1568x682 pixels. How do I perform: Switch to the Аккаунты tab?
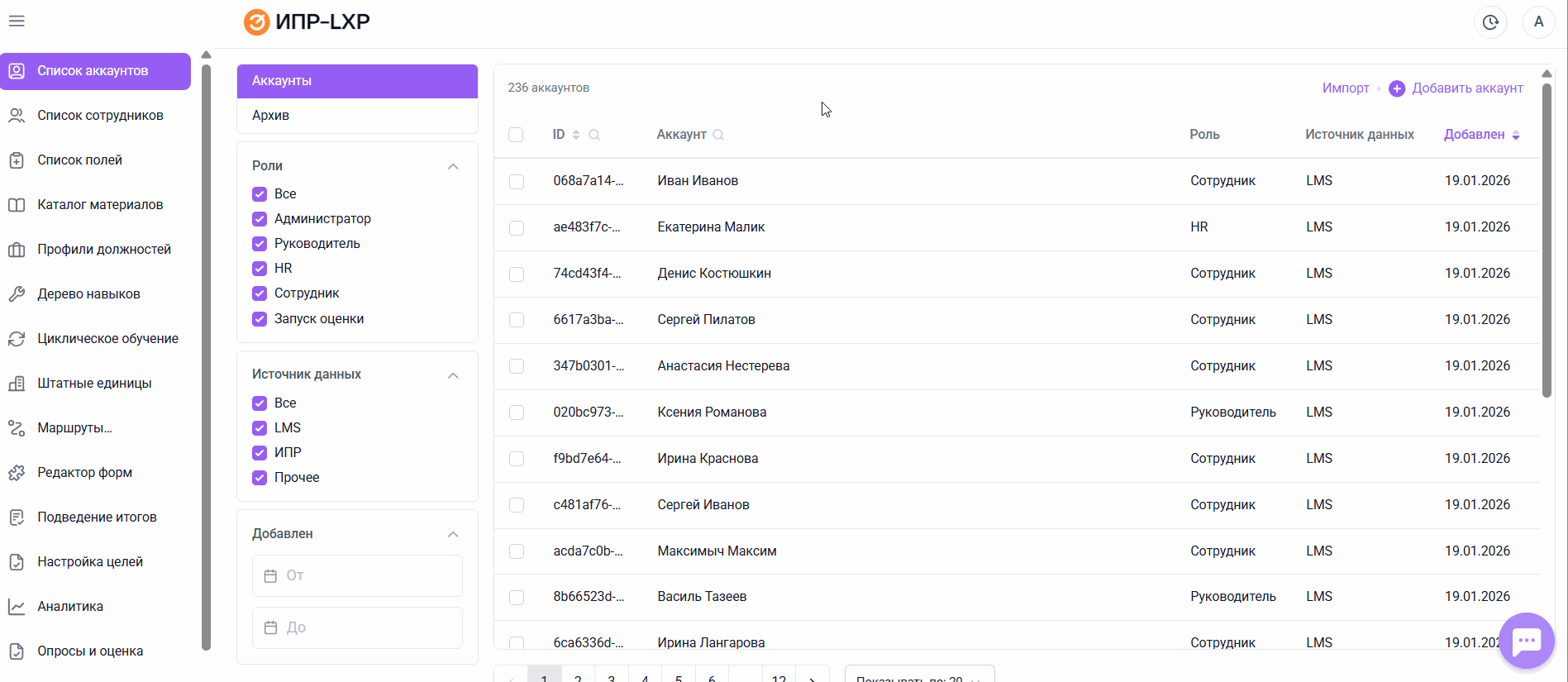tap(357, 81)
